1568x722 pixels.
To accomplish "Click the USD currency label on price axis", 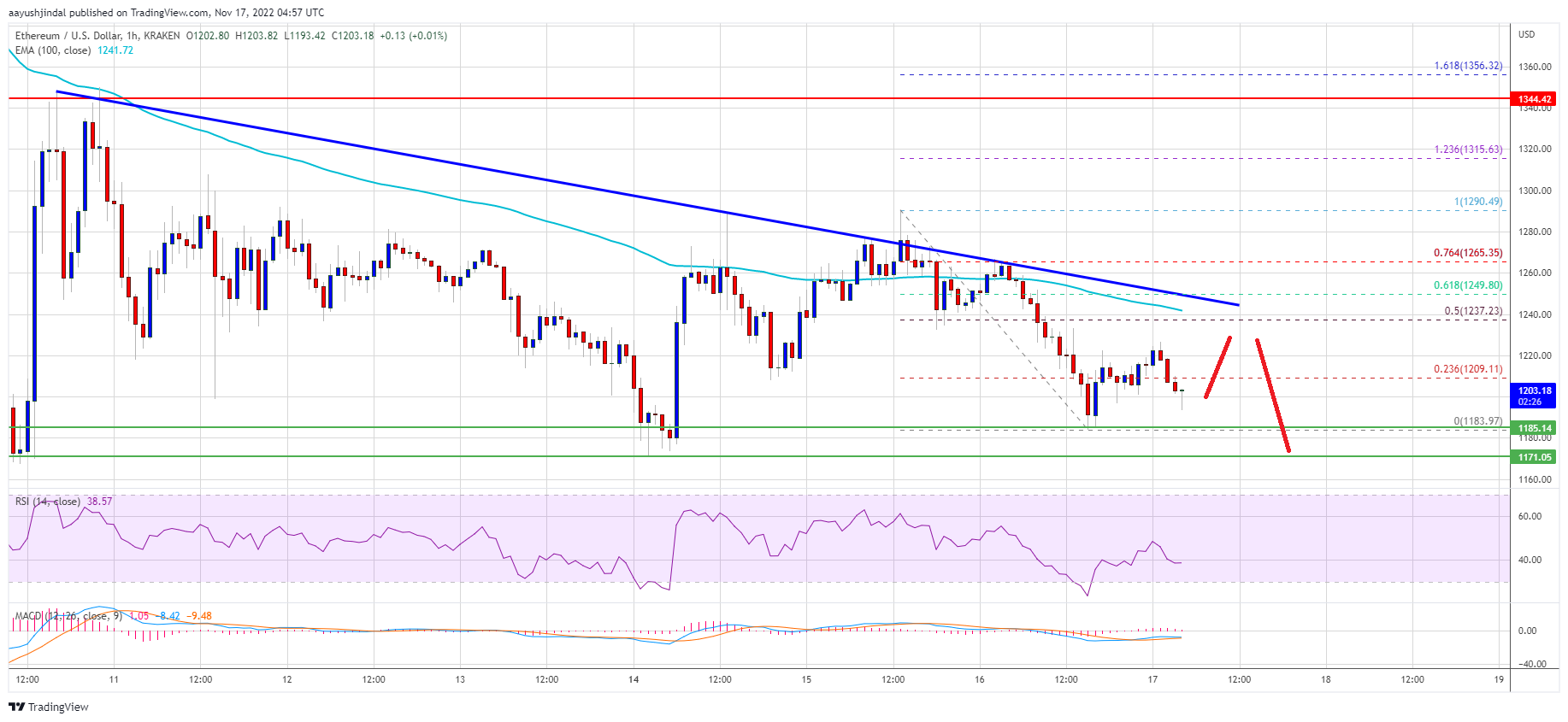I will (x=1527, y=34).
